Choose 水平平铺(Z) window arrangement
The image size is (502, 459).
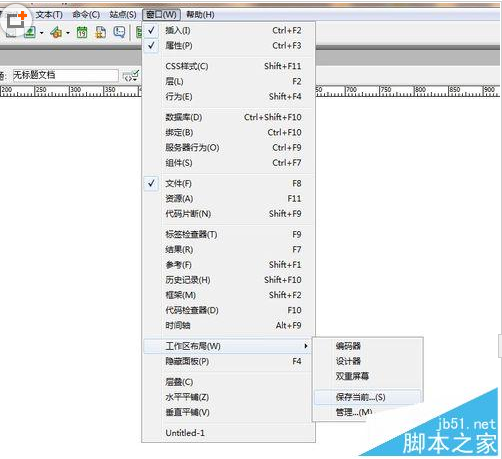click(x=229, y=397)
